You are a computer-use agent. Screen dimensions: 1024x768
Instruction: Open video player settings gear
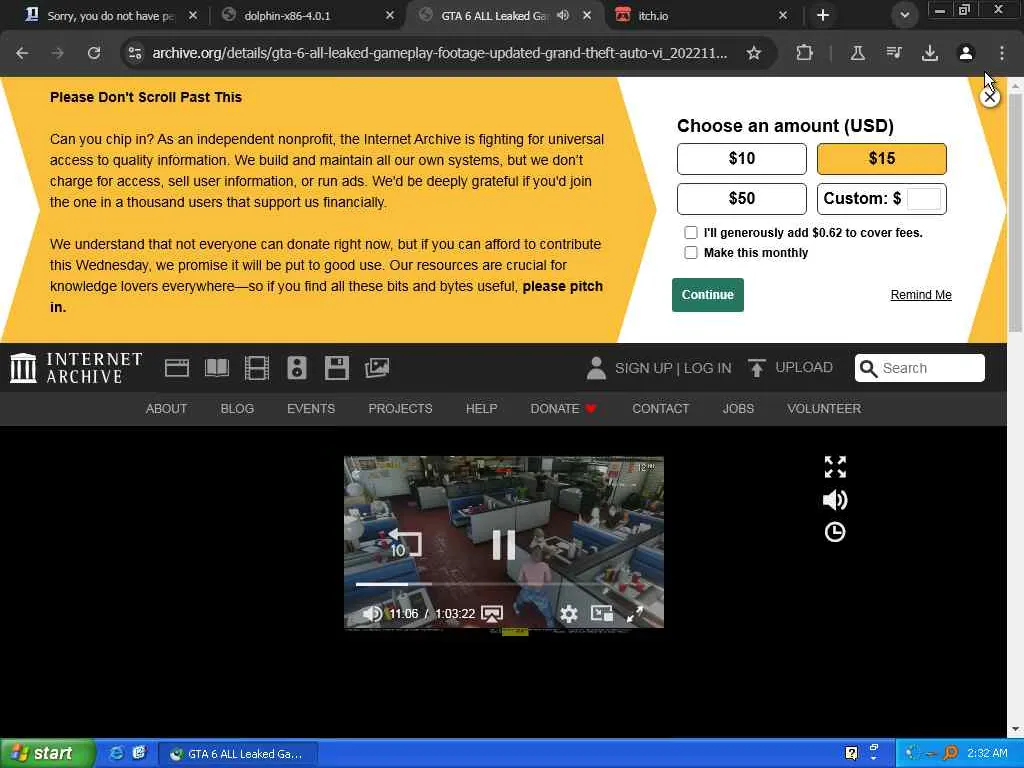click(569, 614)
